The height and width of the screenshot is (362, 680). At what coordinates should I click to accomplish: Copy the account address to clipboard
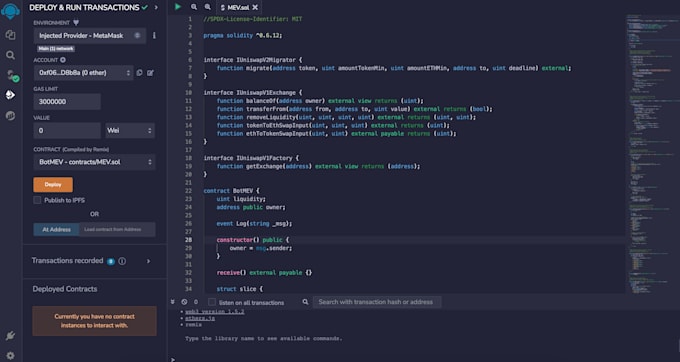tap(140, 73)
